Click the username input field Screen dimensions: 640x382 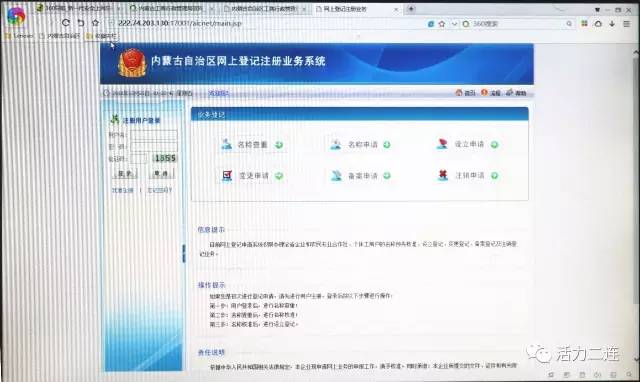coord(154,135)
